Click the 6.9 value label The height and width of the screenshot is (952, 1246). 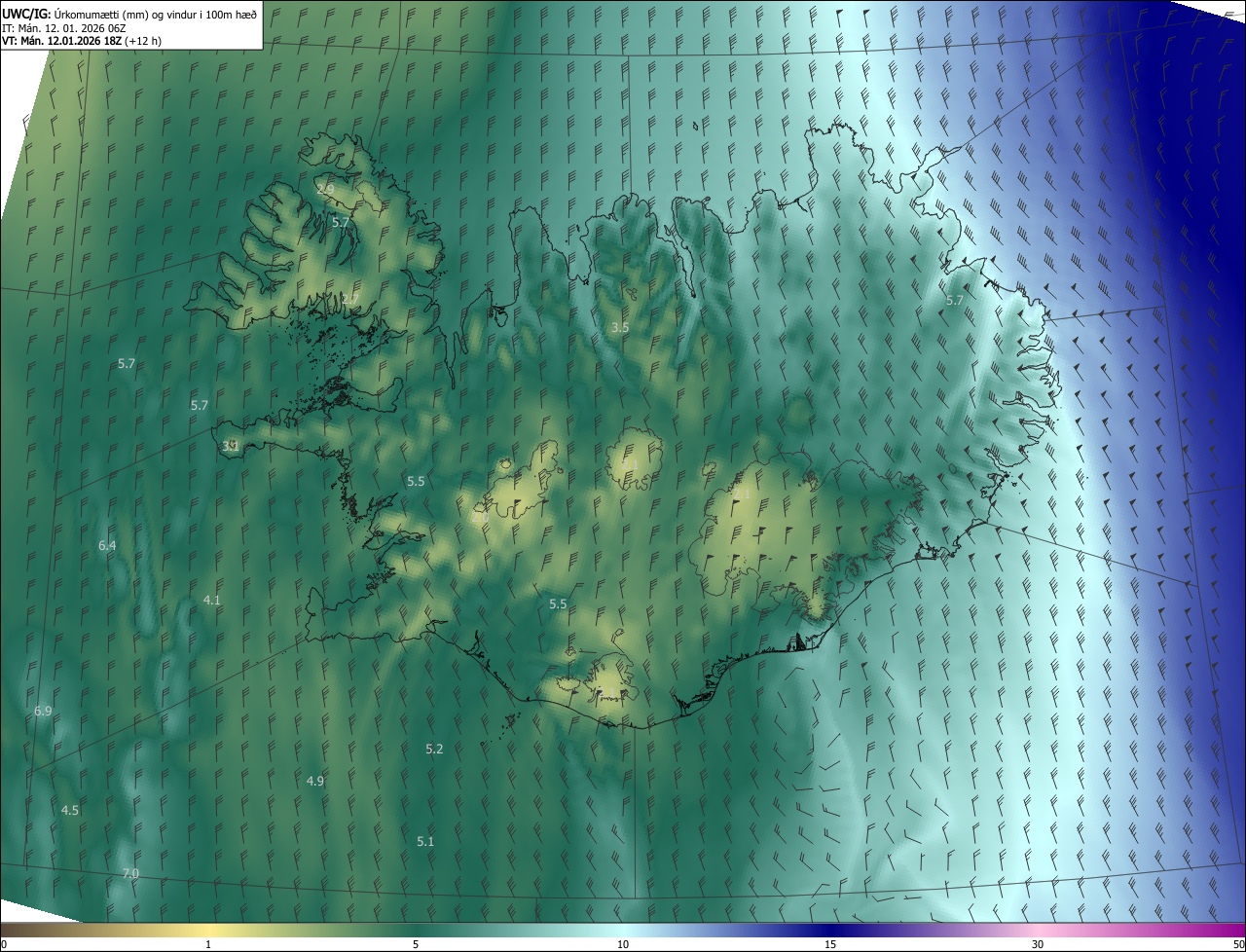43,712
